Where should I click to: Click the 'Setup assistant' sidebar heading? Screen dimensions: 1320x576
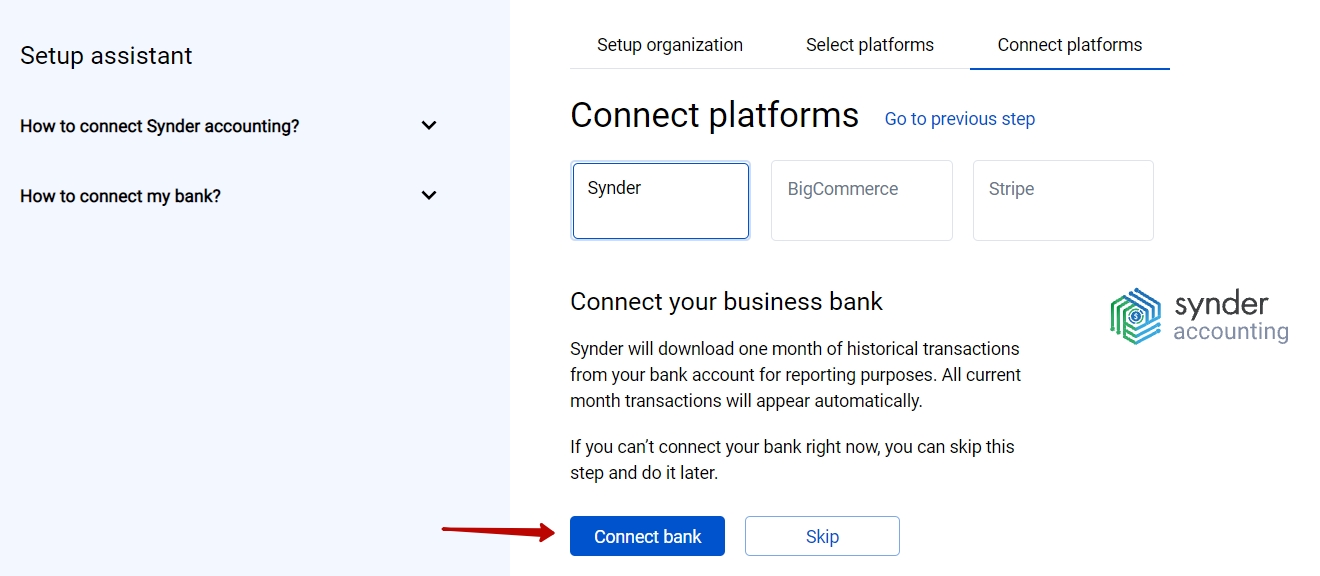coord(106,56)
